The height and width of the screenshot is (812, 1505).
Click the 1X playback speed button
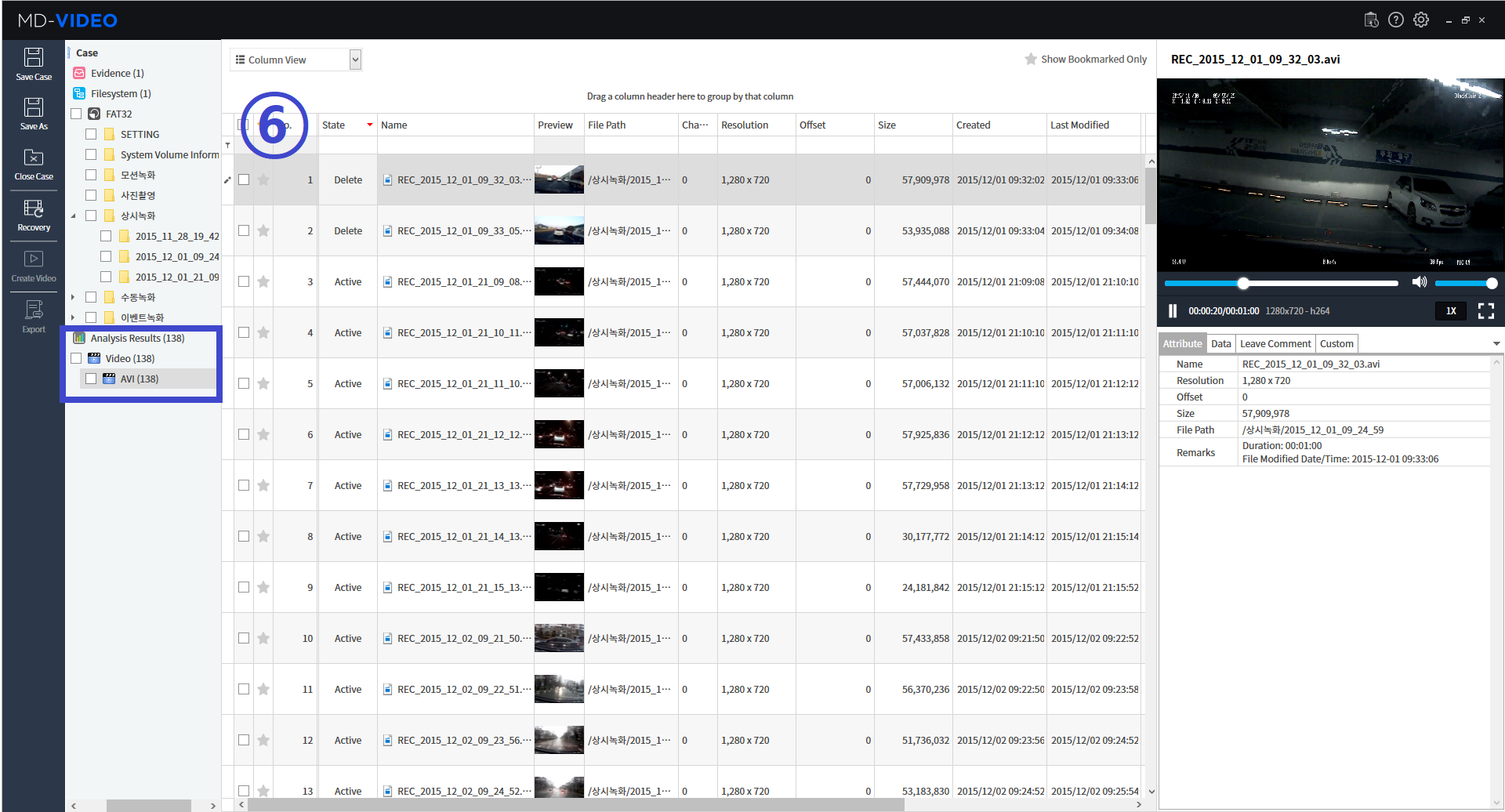[x=1449, y=311]
